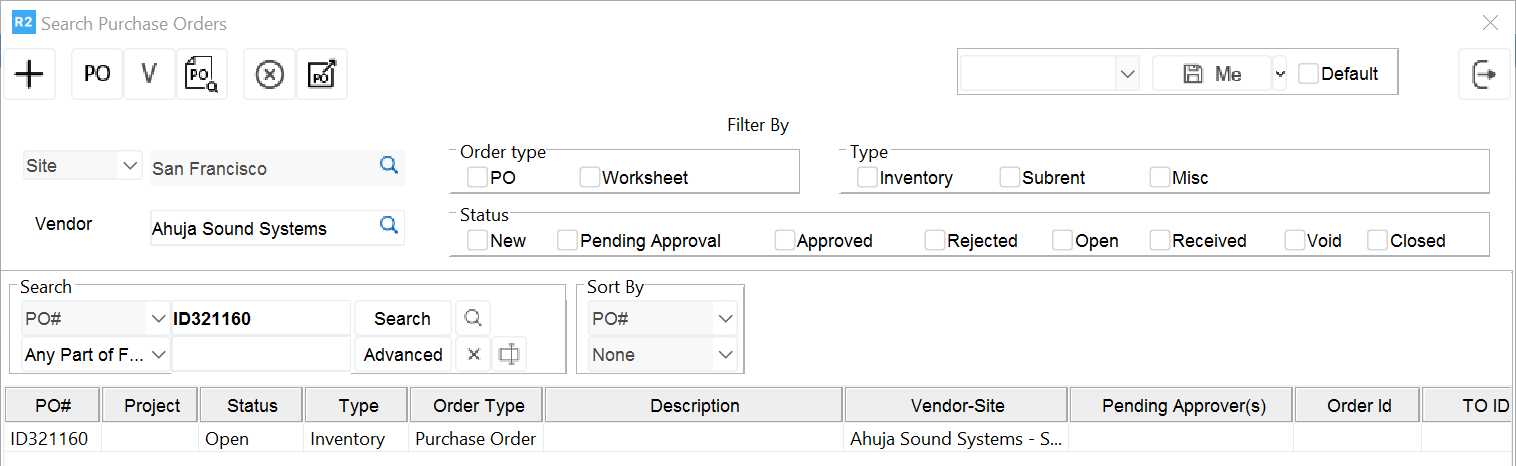
Task: Expand the Any Part of Field dropdown
Action: (158, 355)
